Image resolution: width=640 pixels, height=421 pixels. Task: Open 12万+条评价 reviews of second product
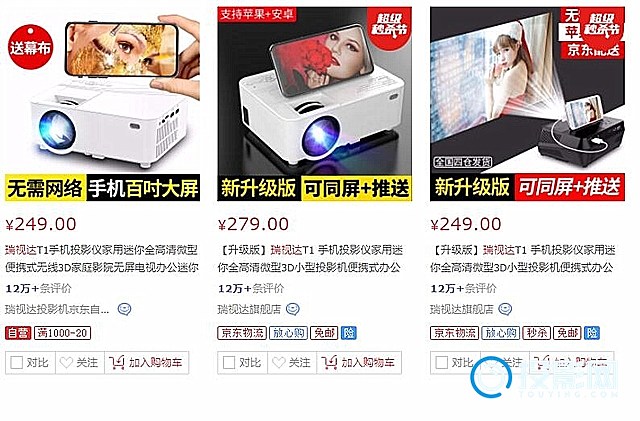pyautogui.click(x=251, y=288)
